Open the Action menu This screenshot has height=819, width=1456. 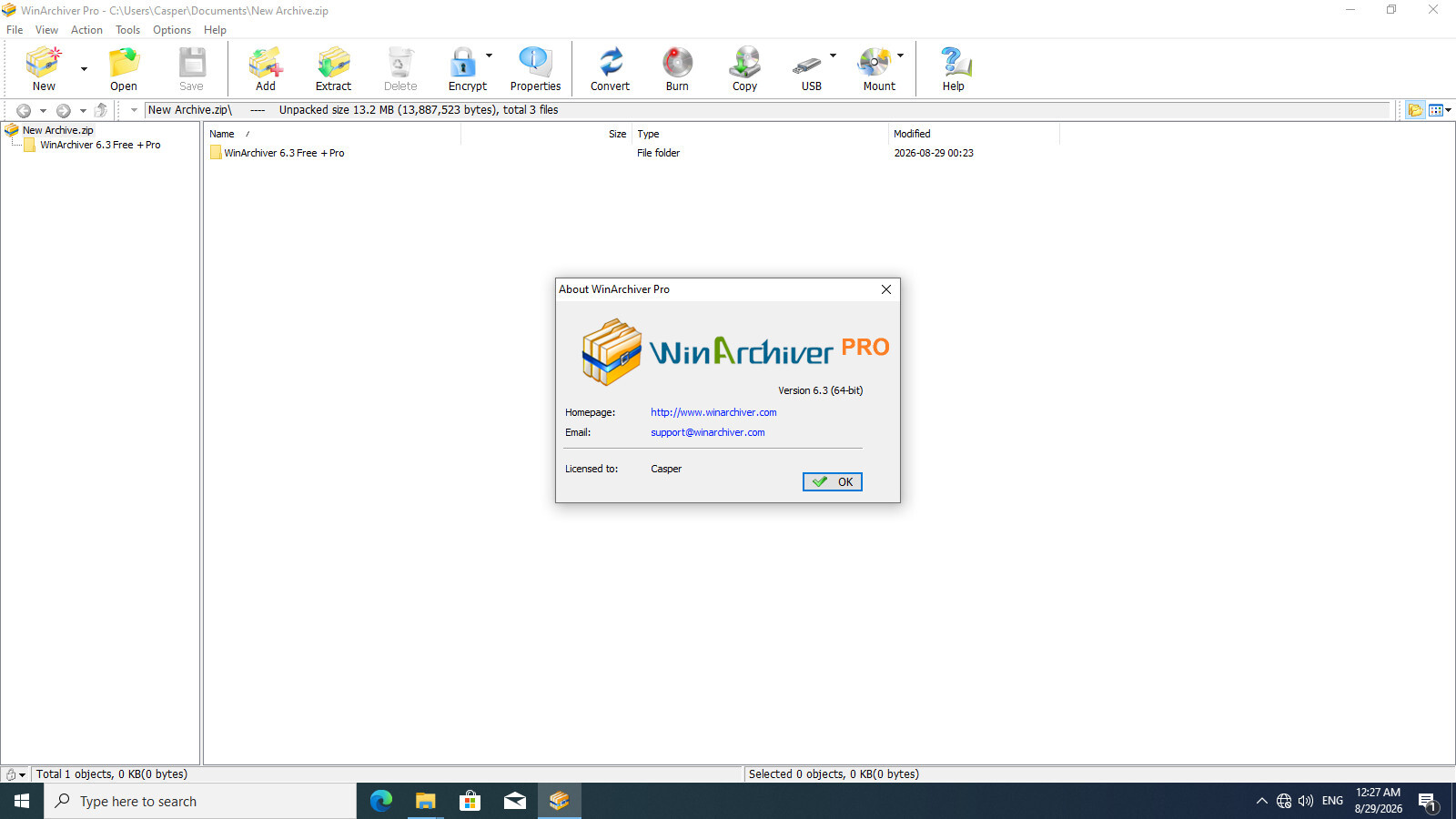86,30
